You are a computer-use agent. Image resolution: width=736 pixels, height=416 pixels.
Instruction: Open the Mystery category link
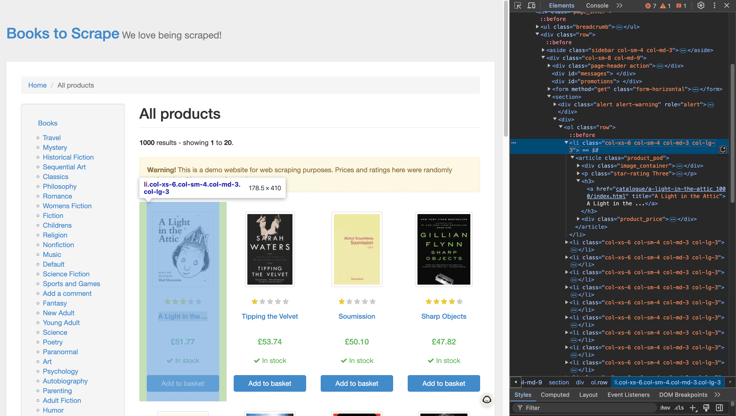pyautogui.click(x=55, y=147)
